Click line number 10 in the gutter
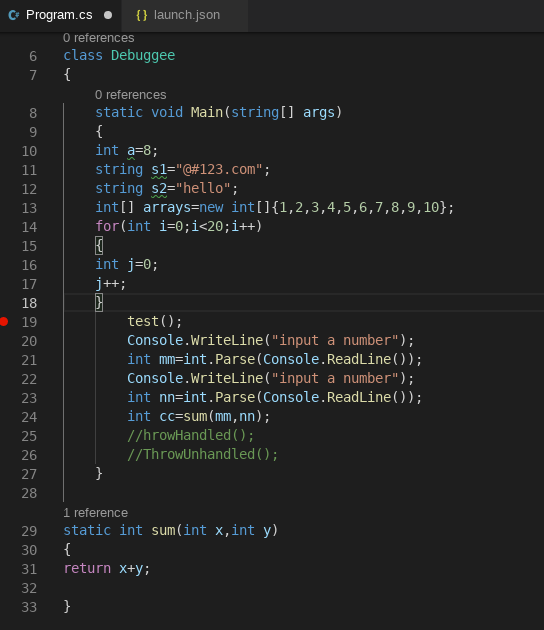The width and height of the screenshot is (544, 630). (x=29, y=151)
